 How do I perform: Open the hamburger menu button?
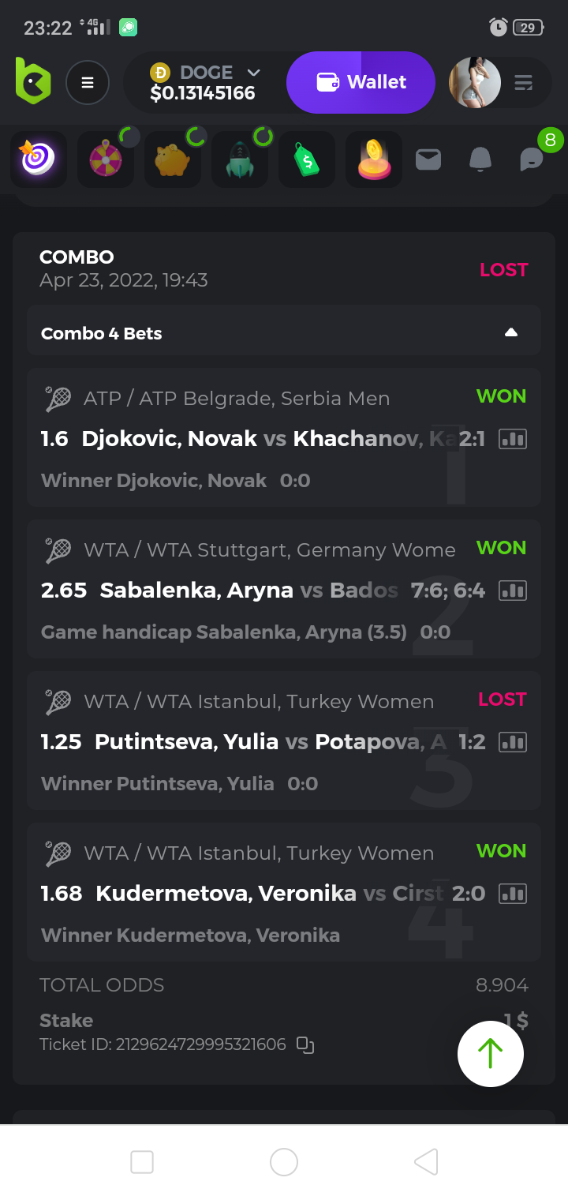(x=88, y=83)
